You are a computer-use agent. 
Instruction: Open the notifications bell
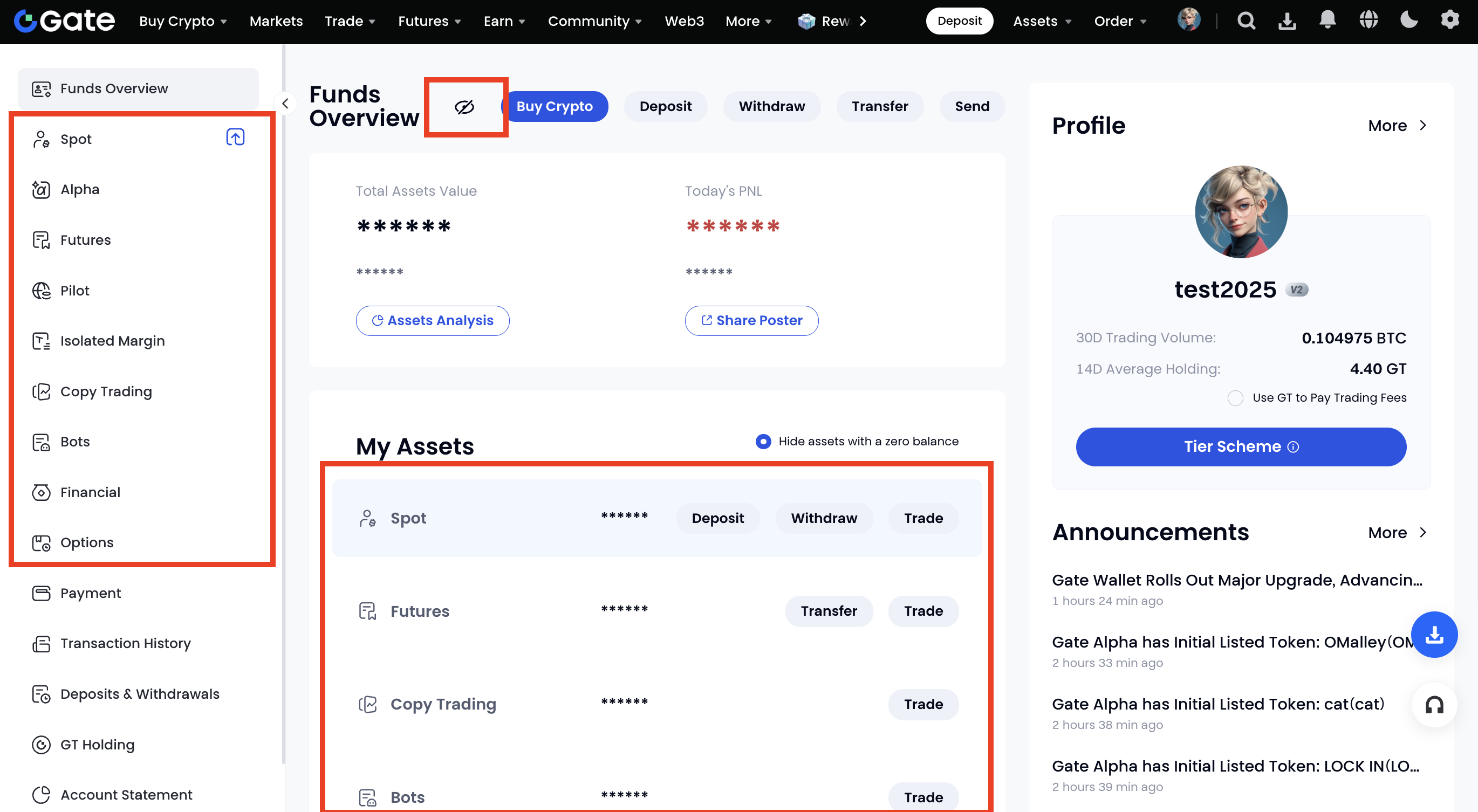pos(1327,20)
